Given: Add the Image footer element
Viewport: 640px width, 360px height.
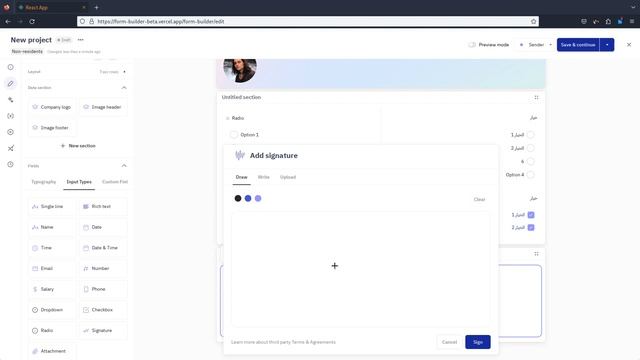Looking at the screenshot, I should 51,128.
